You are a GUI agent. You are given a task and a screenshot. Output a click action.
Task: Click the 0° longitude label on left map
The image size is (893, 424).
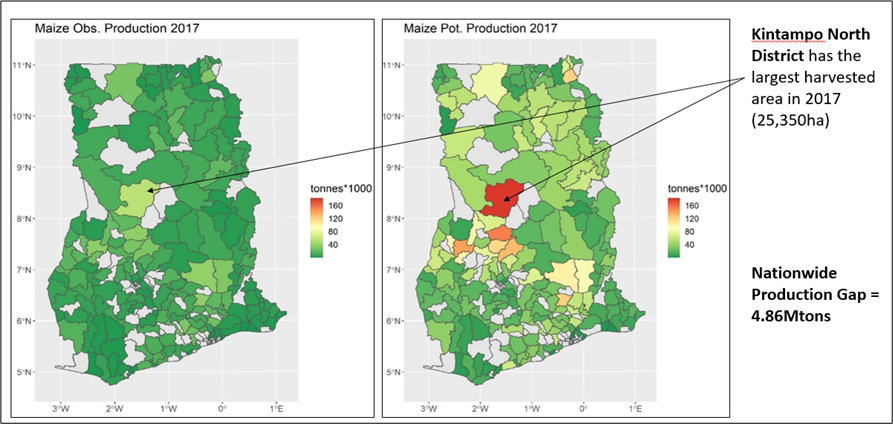point(222,409)
